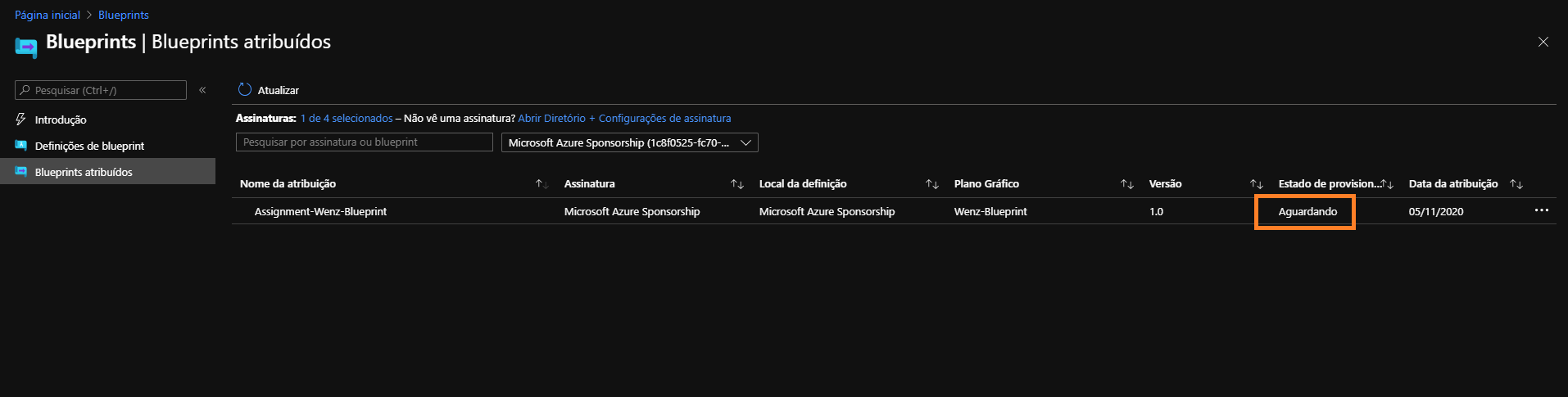Viewport: 1568px width, 397px height.
Task: Sort by Versão column arrows
Action: pyautogui.click(x=1257, y=184)
